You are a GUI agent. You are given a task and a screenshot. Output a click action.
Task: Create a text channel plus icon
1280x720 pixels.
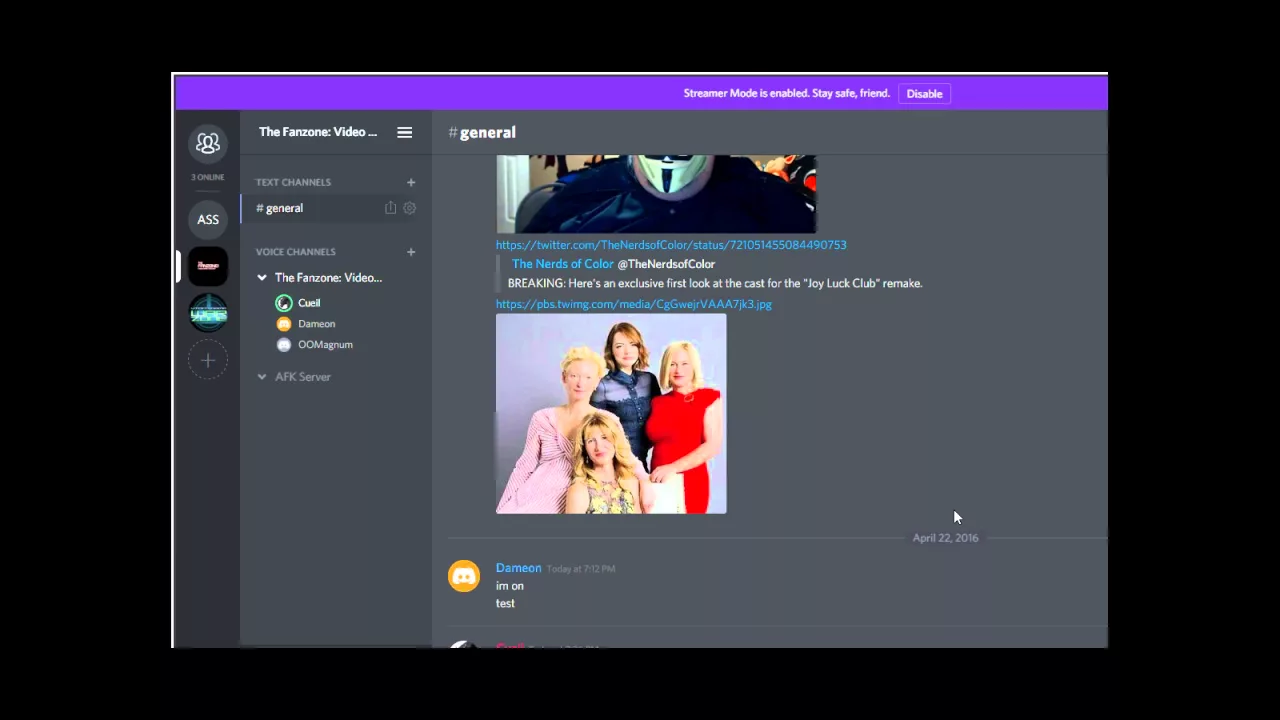(411, 182)
